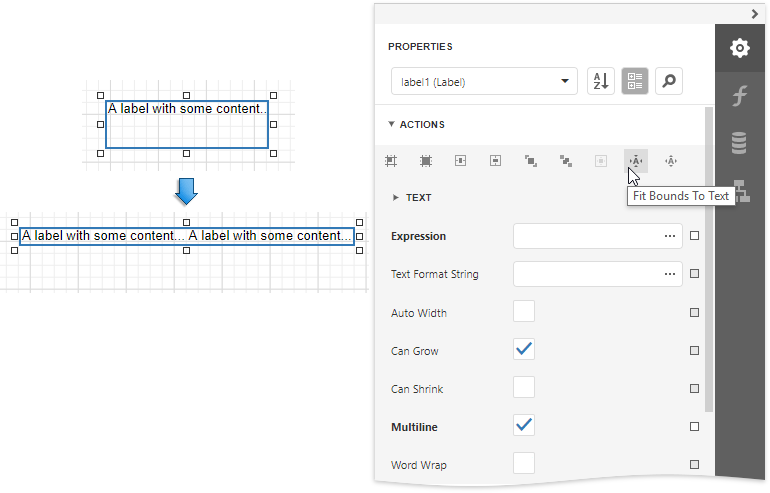The height and width of the screenshot is (493, 770).
Task: Switch to the Expressions tab in sidebar
Action: pyautogui.click(x=740, y=96)
